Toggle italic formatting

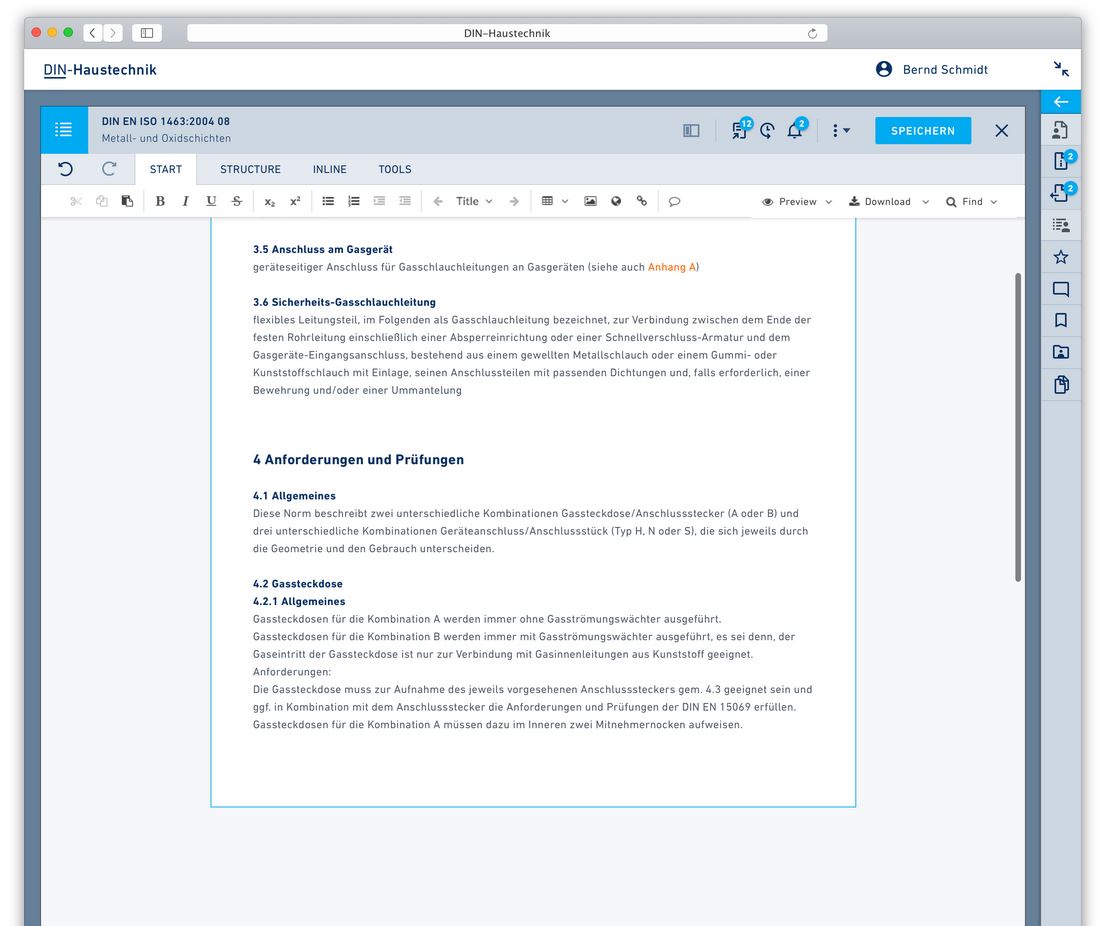click(x=185, y=201)
